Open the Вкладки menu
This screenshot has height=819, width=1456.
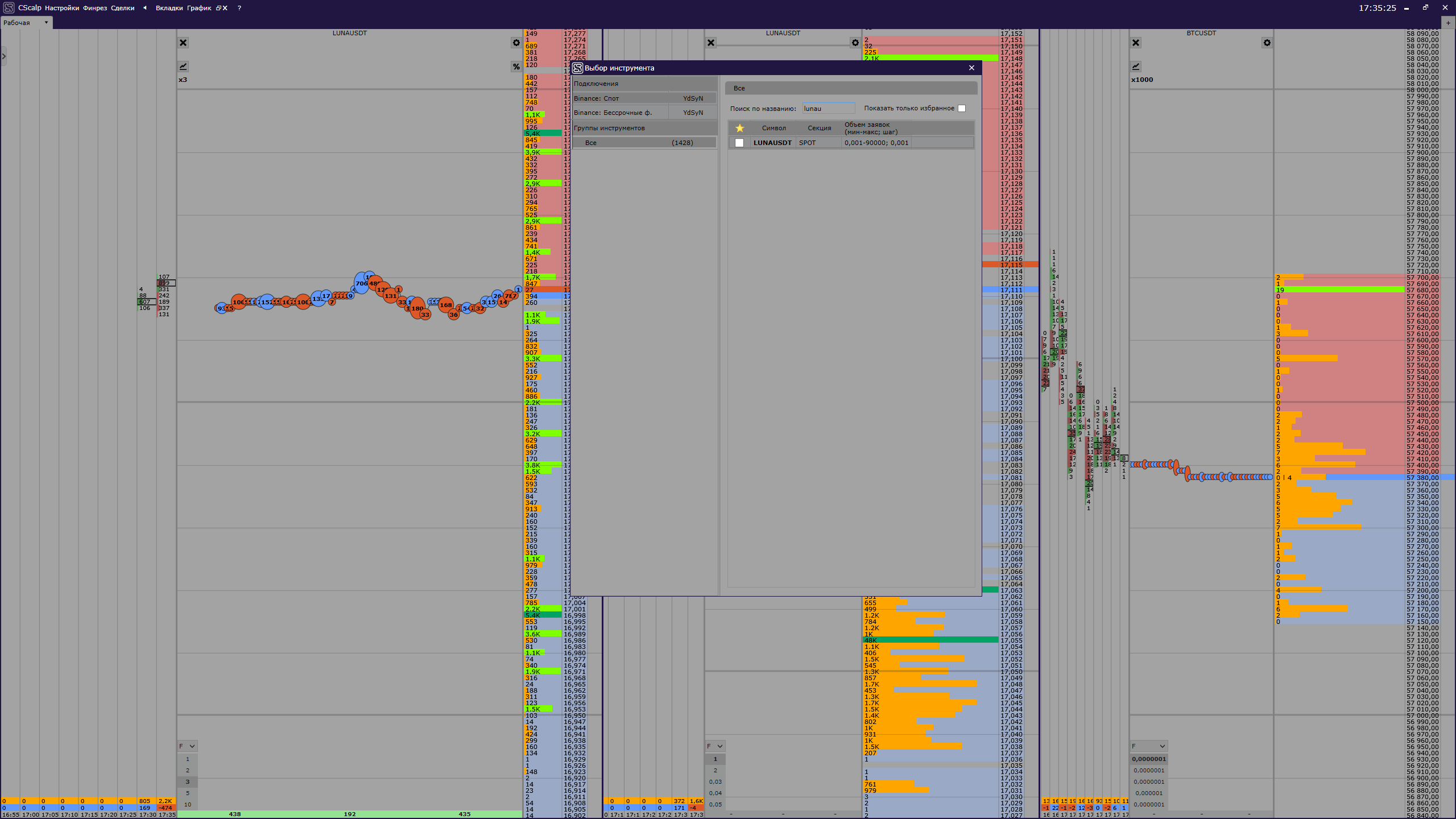pyautogui.click(x=169, y=8)
